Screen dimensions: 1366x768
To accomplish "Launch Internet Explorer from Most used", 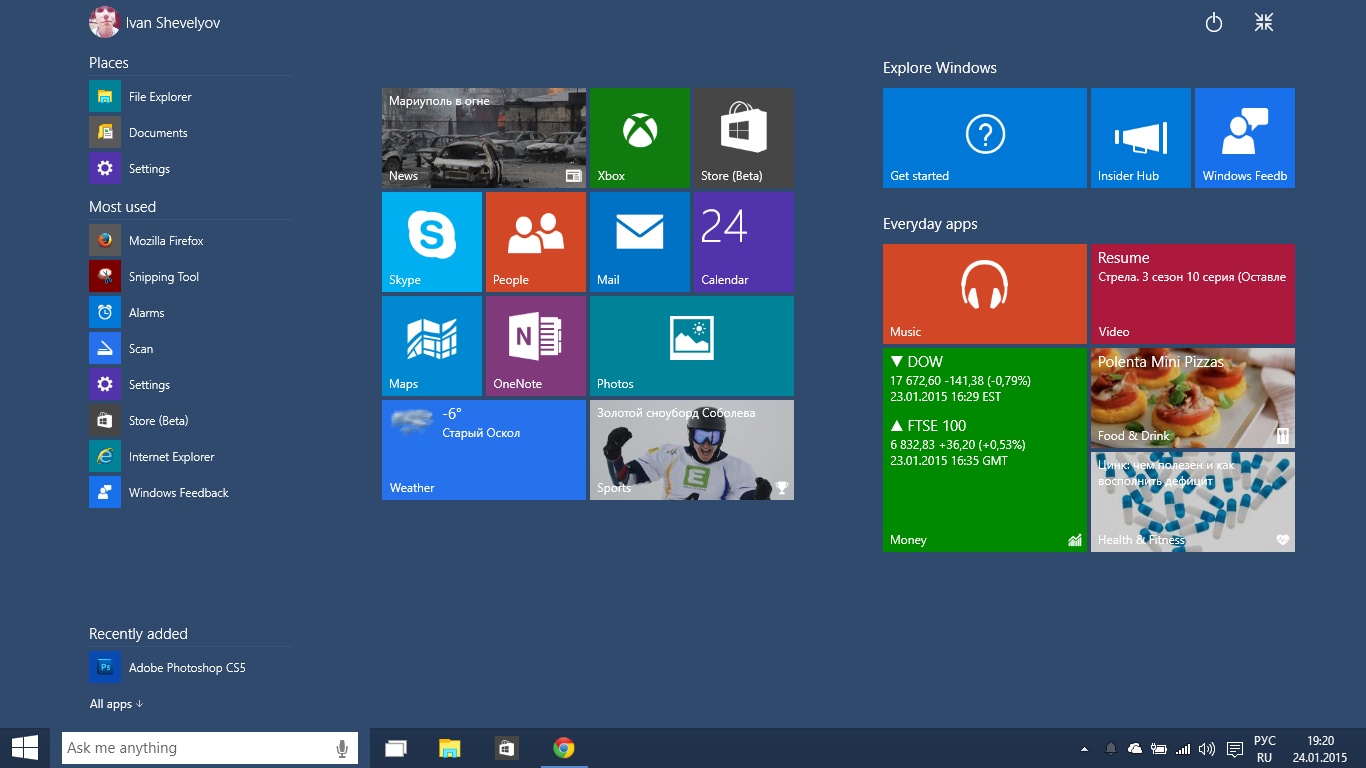I will (191, 457).
